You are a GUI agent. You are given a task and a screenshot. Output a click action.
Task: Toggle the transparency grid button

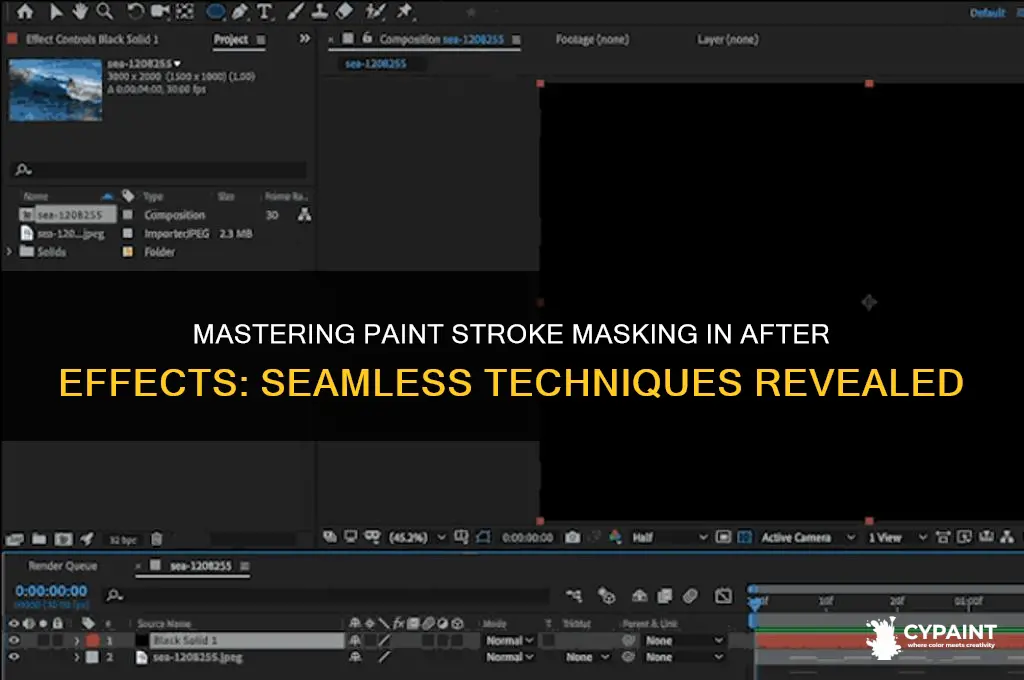tap(744, 537)
